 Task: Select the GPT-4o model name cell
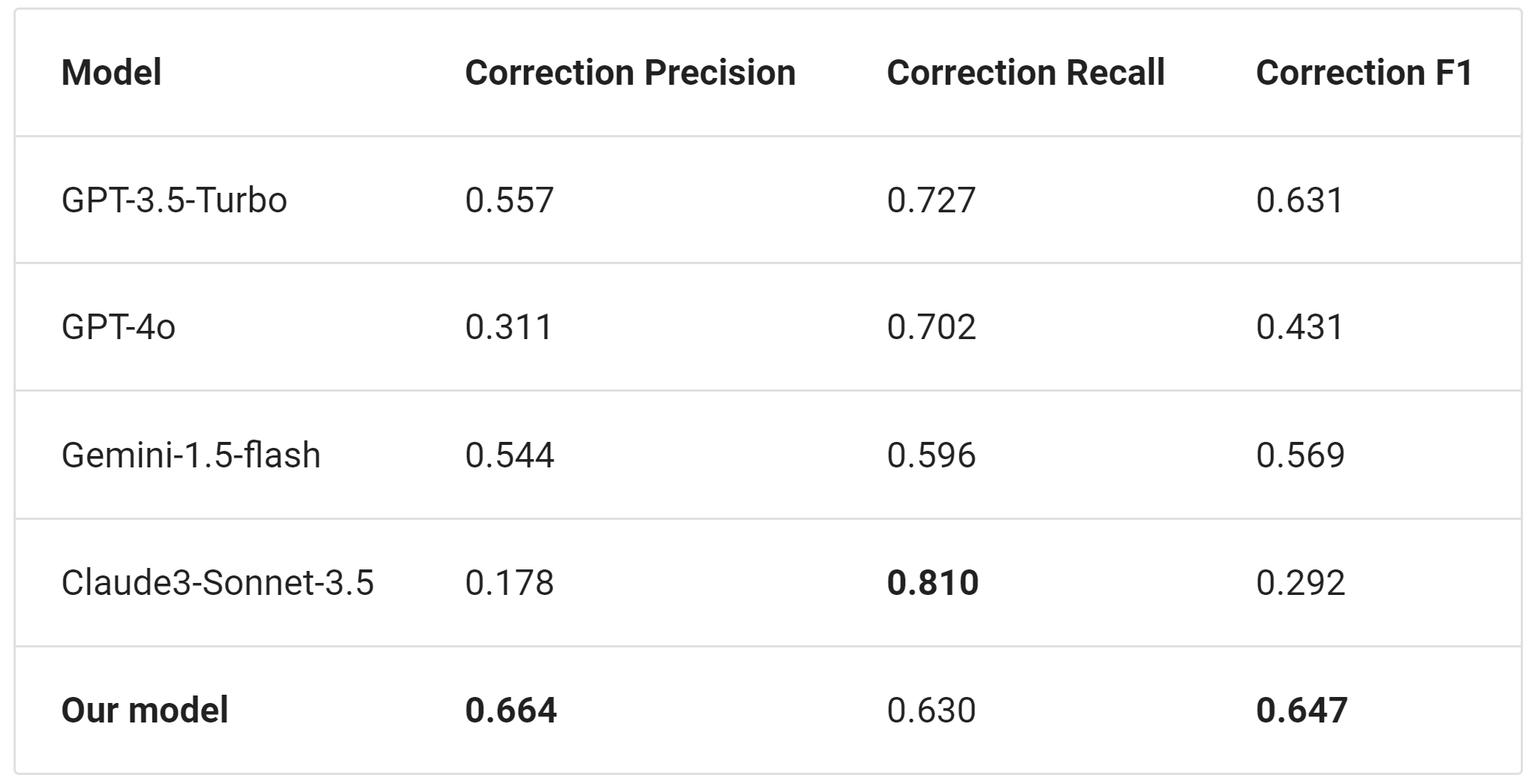(x=119, y=327)
